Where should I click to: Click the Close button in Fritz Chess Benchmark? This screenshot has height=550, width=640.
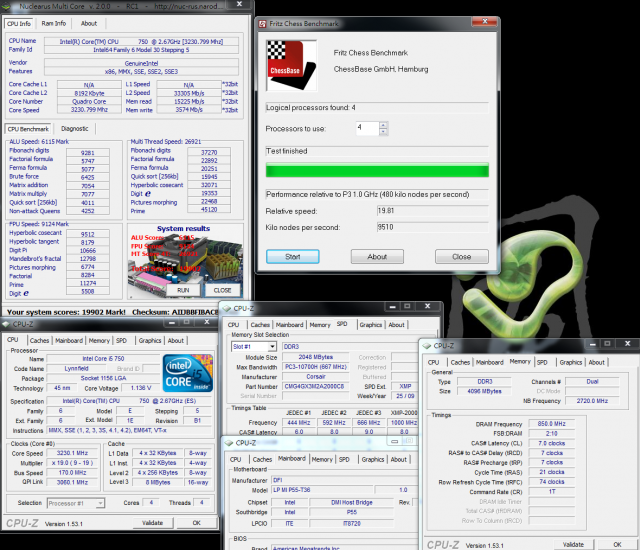tap(462, 257)
